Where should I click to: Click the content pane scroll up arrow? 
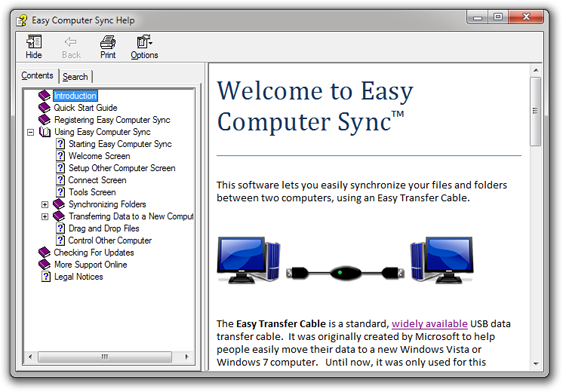[x=535, y=70]
